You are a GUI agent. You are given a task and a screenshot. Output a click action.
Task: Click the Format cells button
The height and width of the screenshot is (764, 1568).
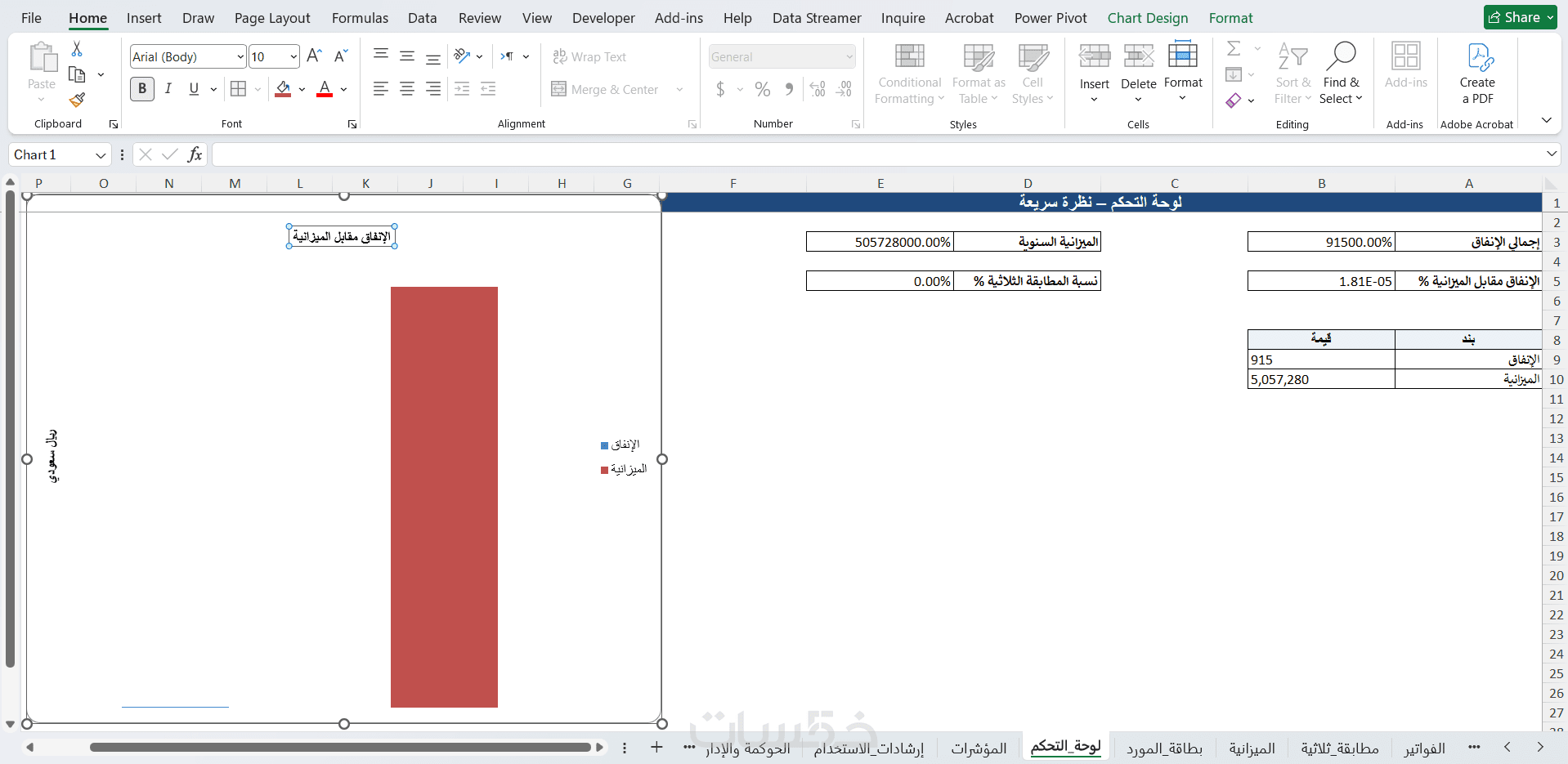[1183, 74]
